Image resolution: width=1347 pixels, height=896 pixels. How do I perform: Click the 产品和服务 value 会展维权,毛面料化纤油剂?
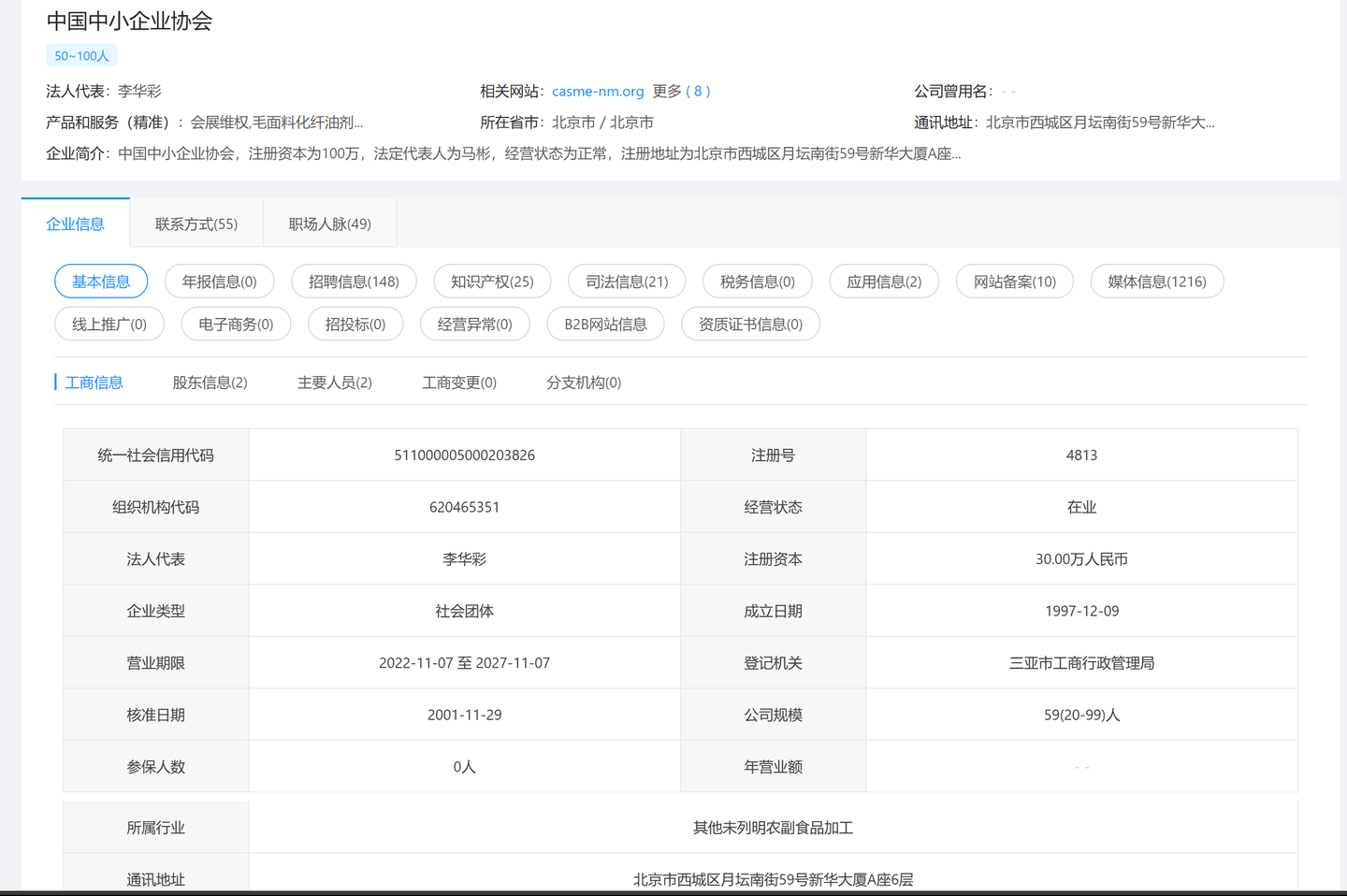click(x=277, y=123)
